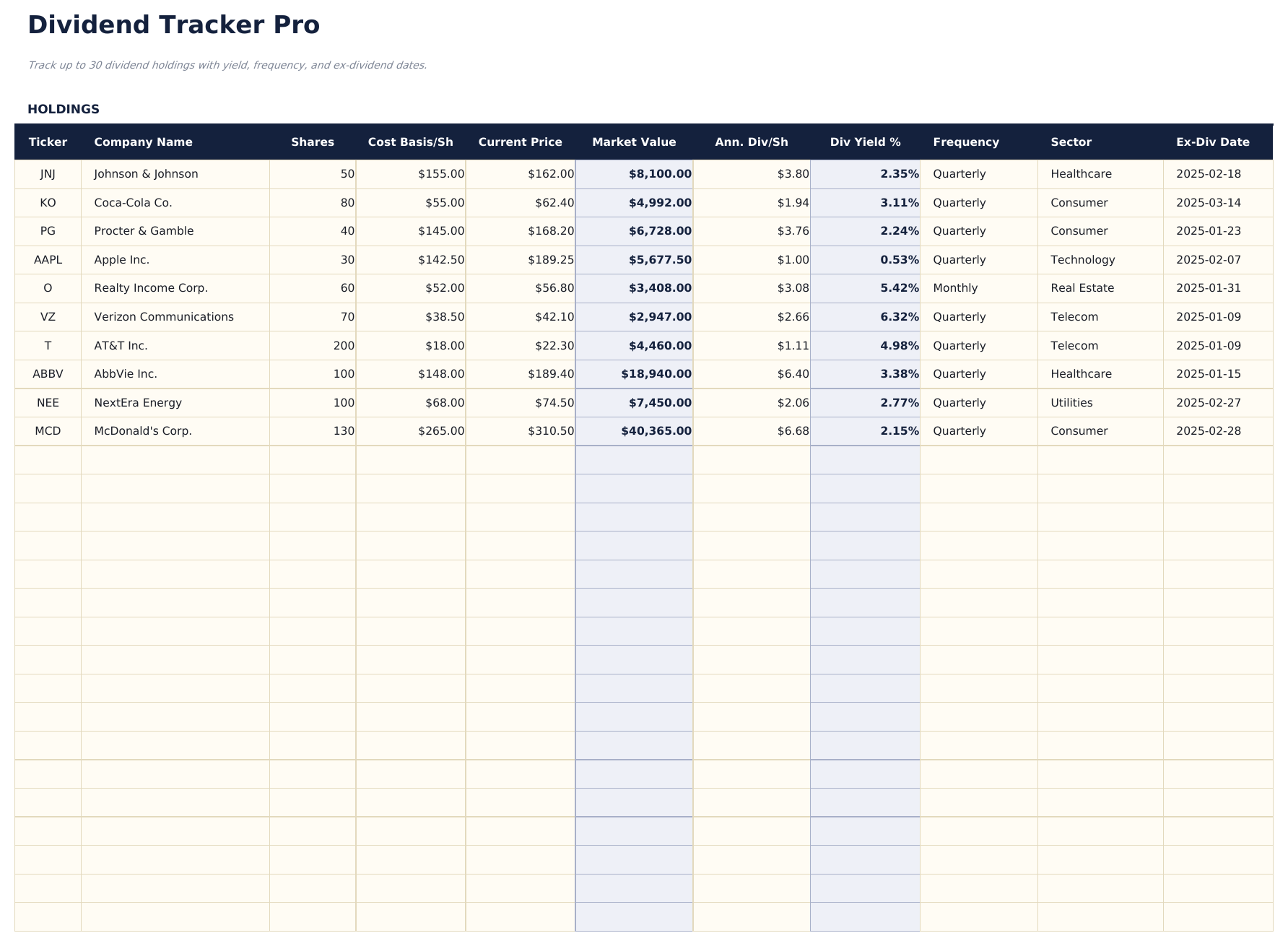The image size is (1288, 946).
Task: Click the Monthly frequency cell for Realty Income
Action: pyautogui.click(x=956, y=287)
